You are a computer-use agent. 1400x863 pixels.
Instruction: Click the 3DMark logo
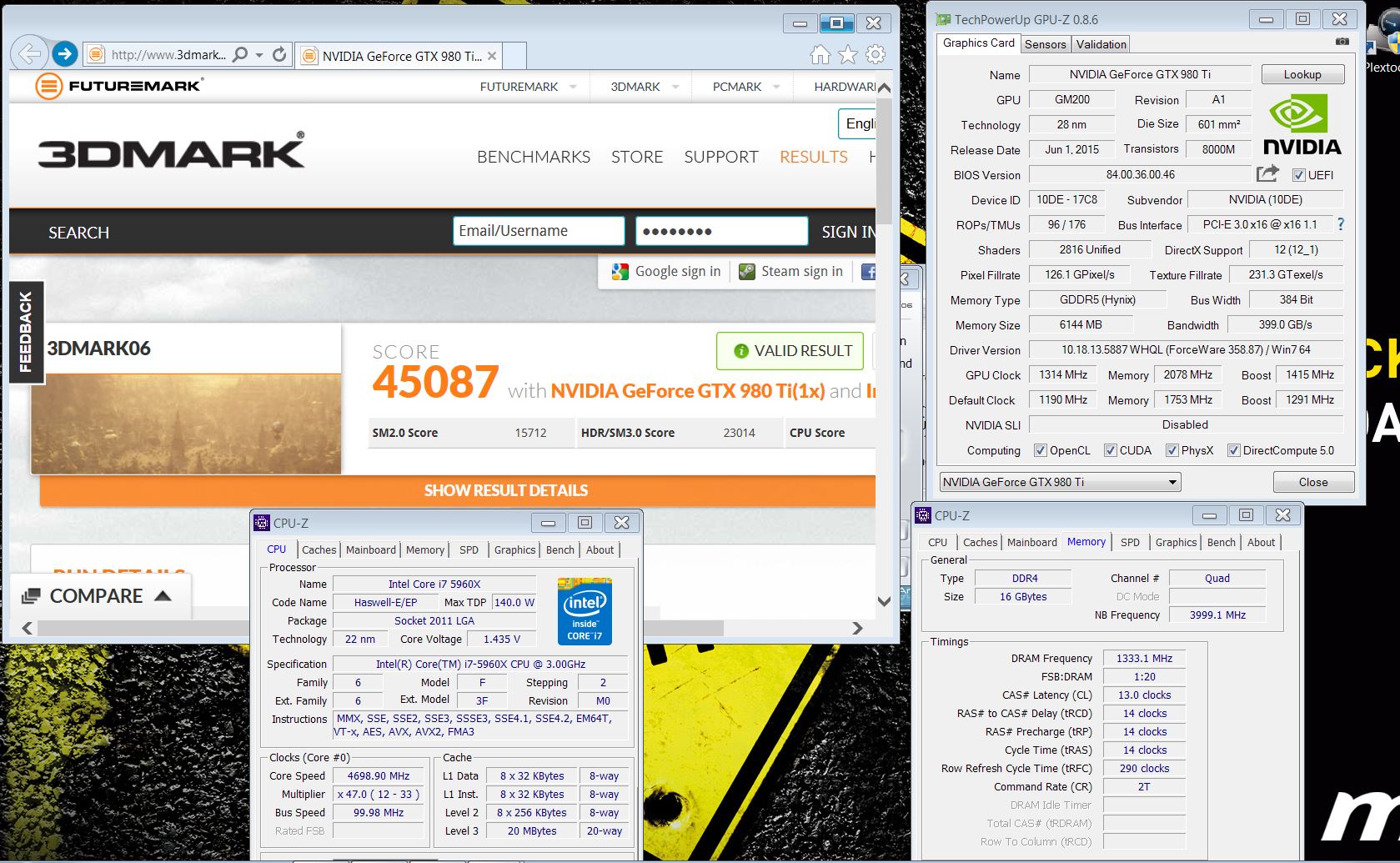171,151
